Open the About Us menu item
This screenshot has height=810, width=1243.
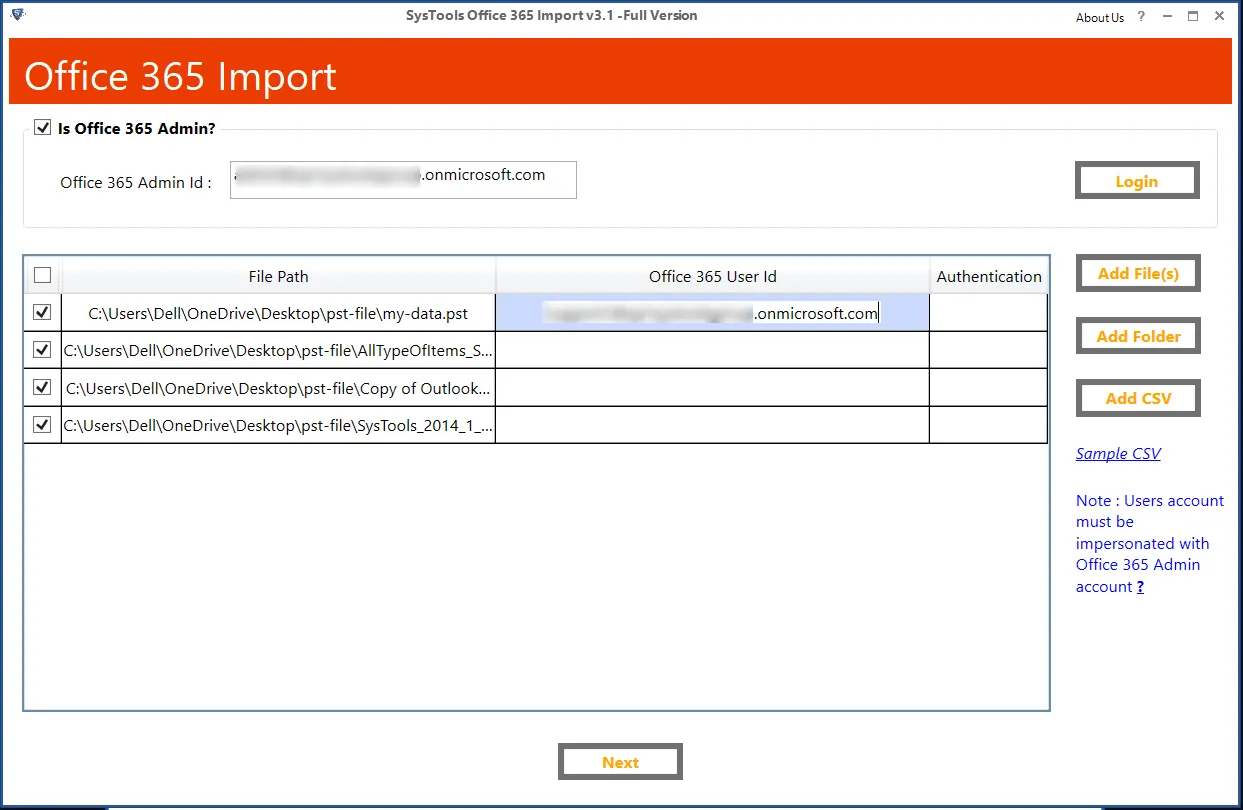click(x=1100, y=17)
